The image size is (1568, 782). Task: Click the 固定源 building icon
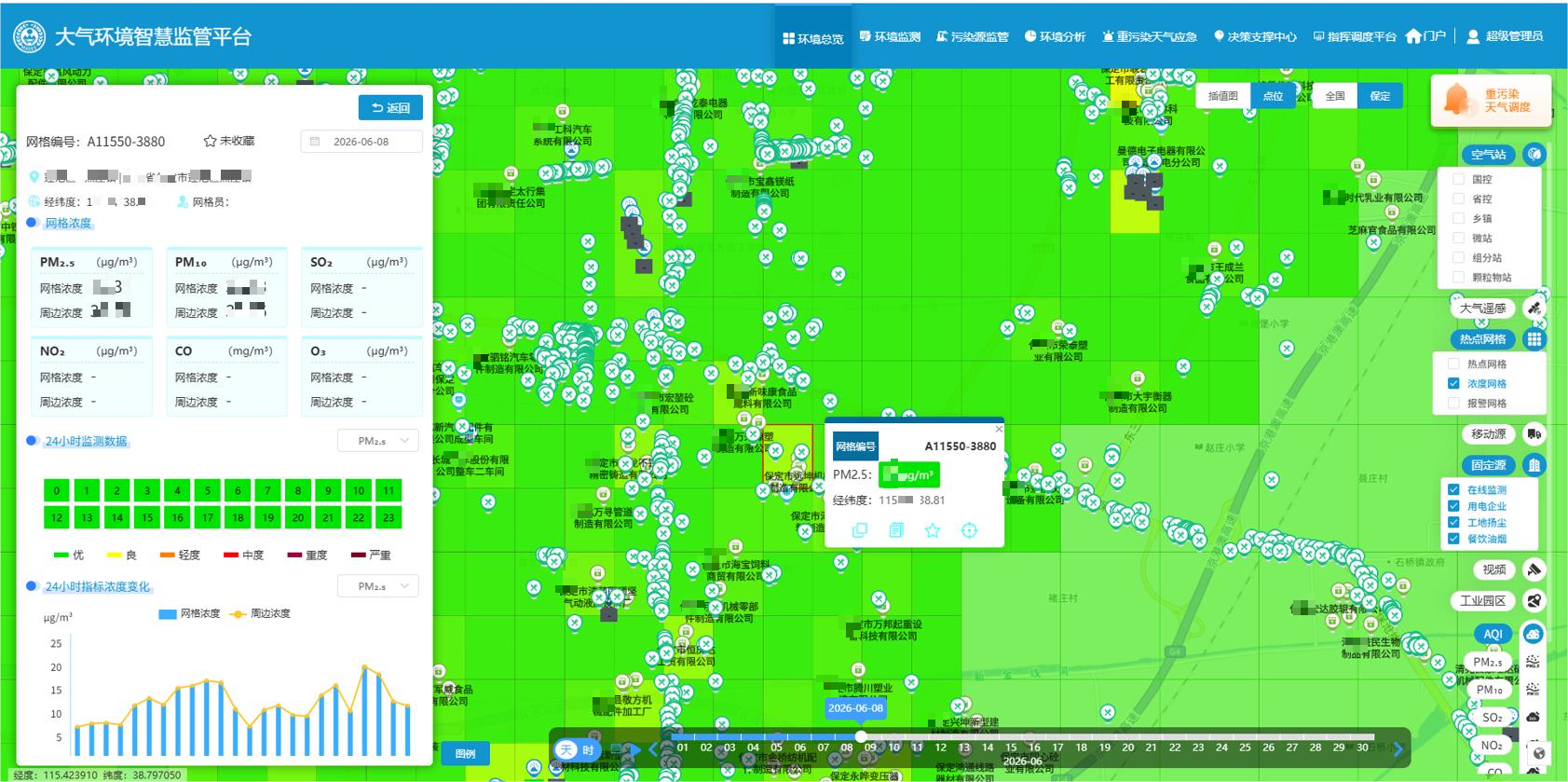(x=1534, y=465)
